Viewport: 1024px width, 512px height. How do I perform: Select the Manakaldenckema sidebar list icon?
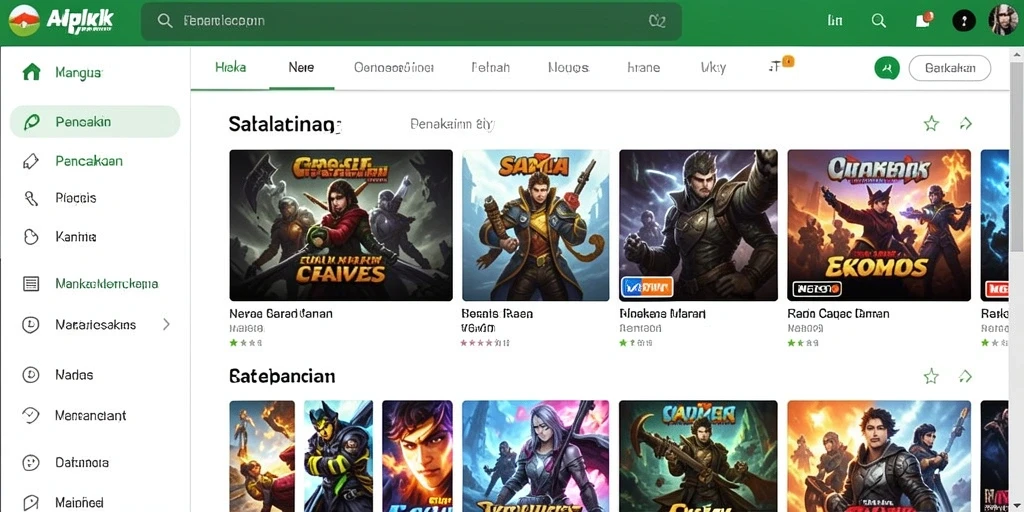[31, 283]
